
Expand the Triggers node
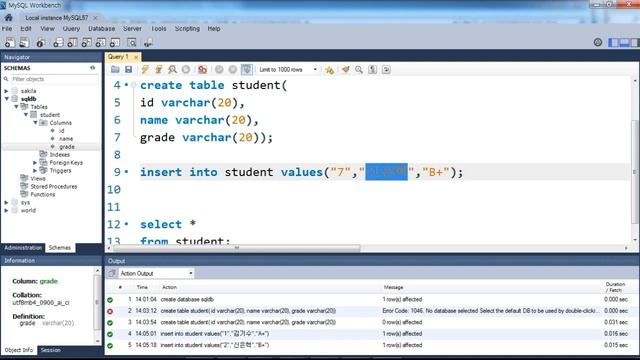(35, 171)
